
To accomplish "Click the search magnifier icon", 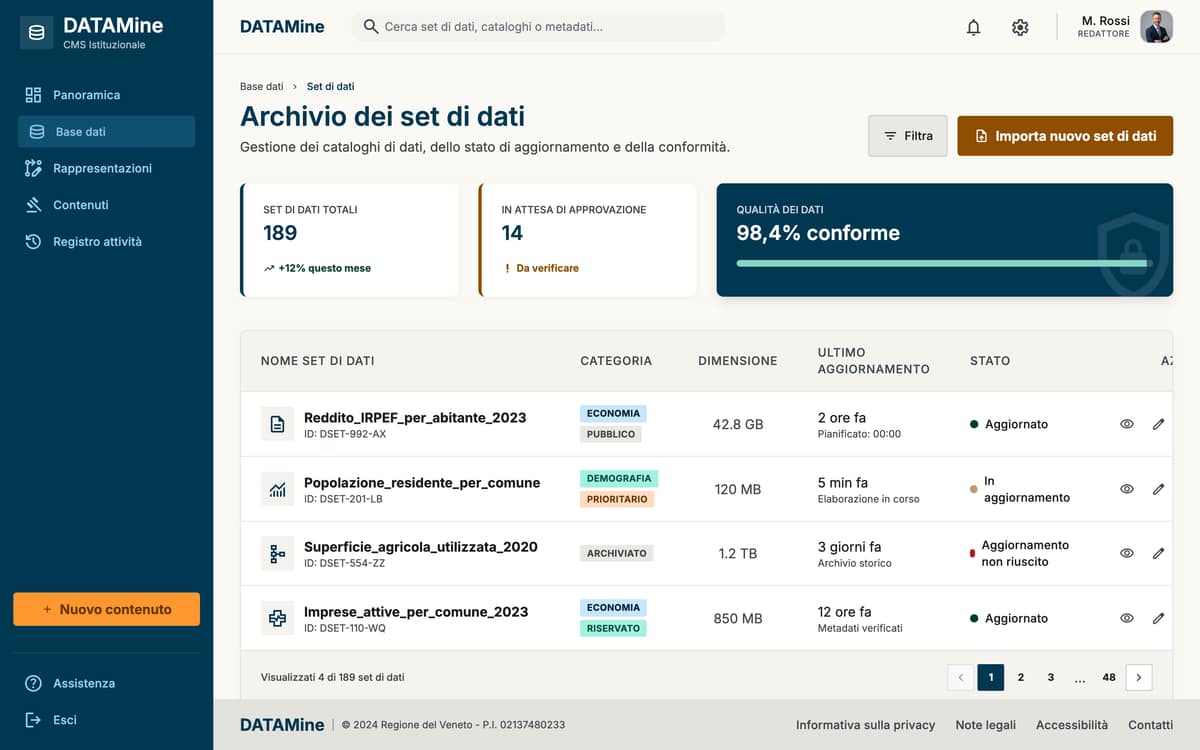I will pos(371,27).
